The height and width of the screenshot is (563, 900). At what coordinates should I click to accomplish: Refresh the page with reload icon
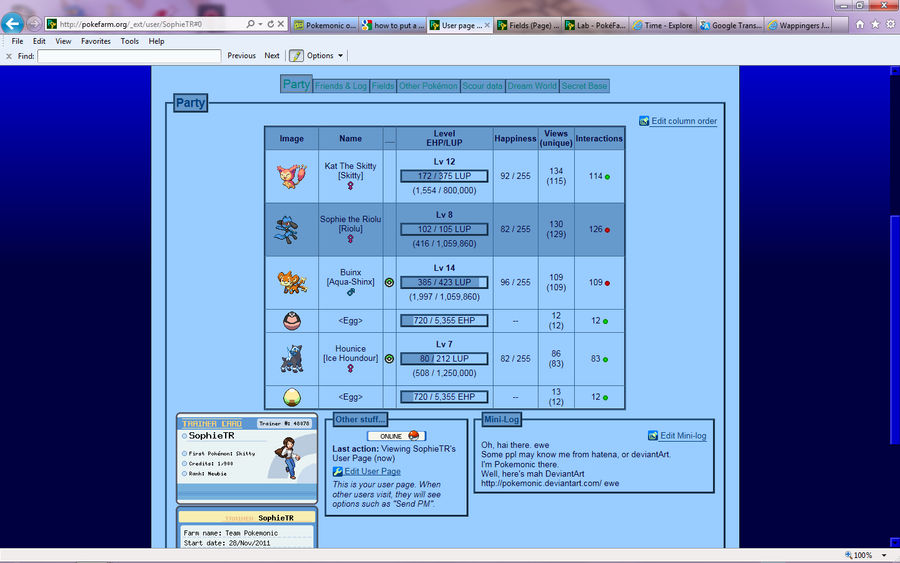[270, 24]
